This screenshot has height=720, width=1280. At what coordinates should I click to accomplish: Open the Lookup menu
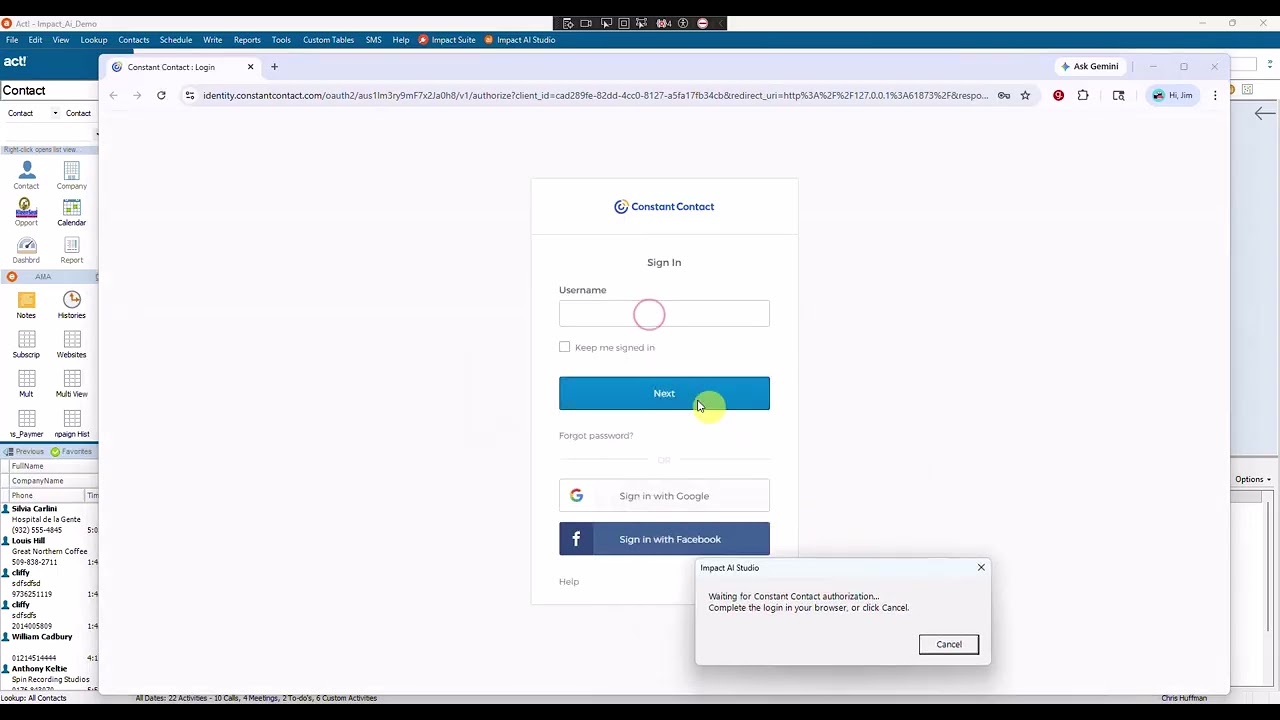click(x=94, y=40)
